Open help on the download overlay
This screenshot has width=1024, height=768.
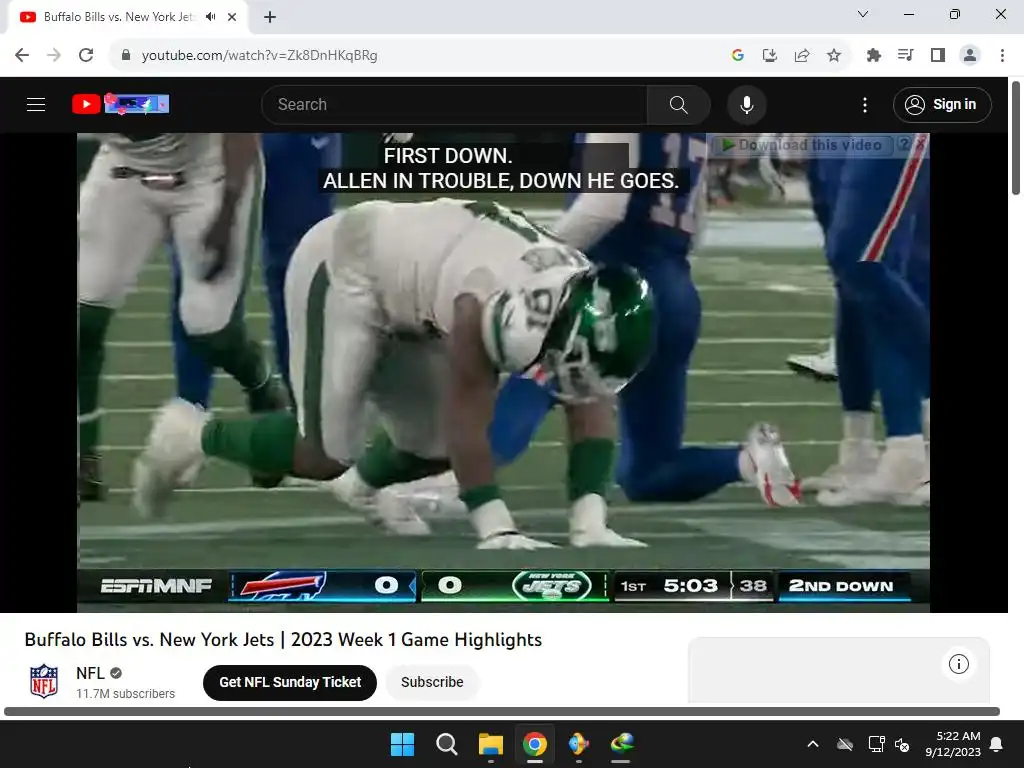tap(904, 144)
